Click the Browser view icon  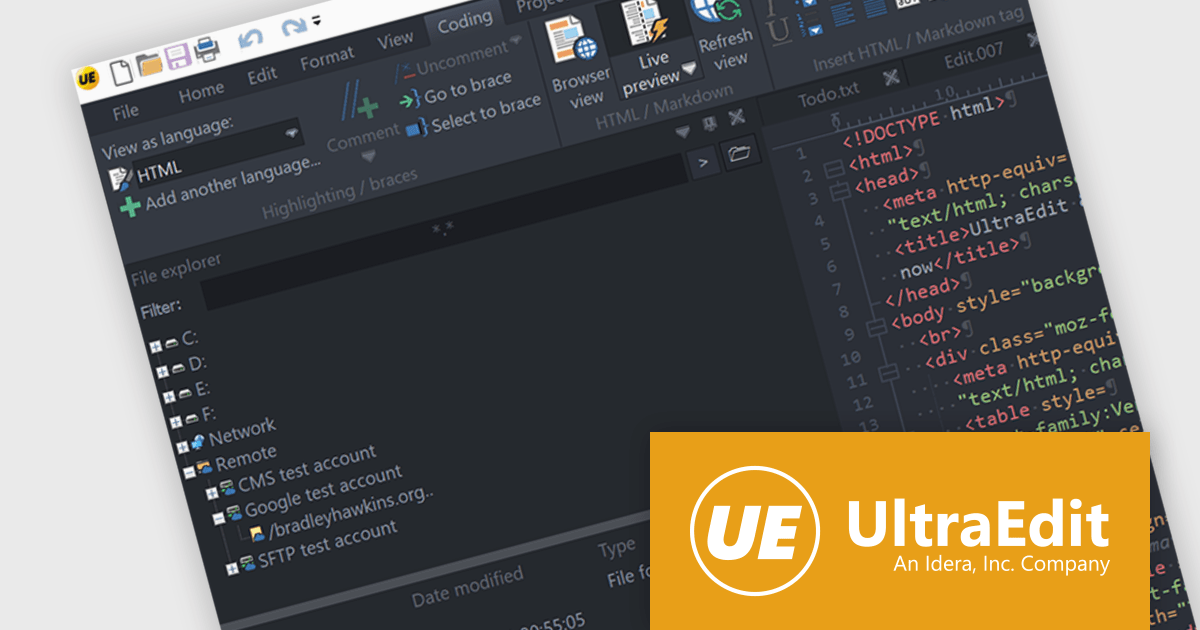[x=572, y=39]
